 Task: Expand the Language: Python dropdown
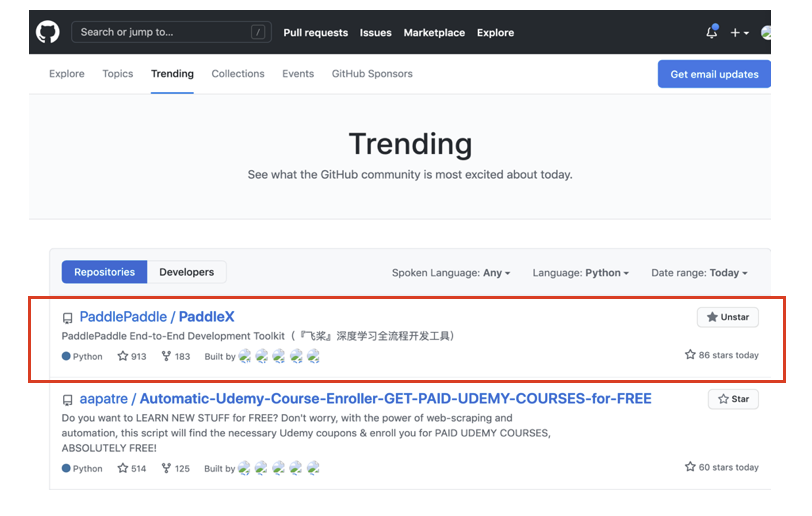[x=581, y=273]
